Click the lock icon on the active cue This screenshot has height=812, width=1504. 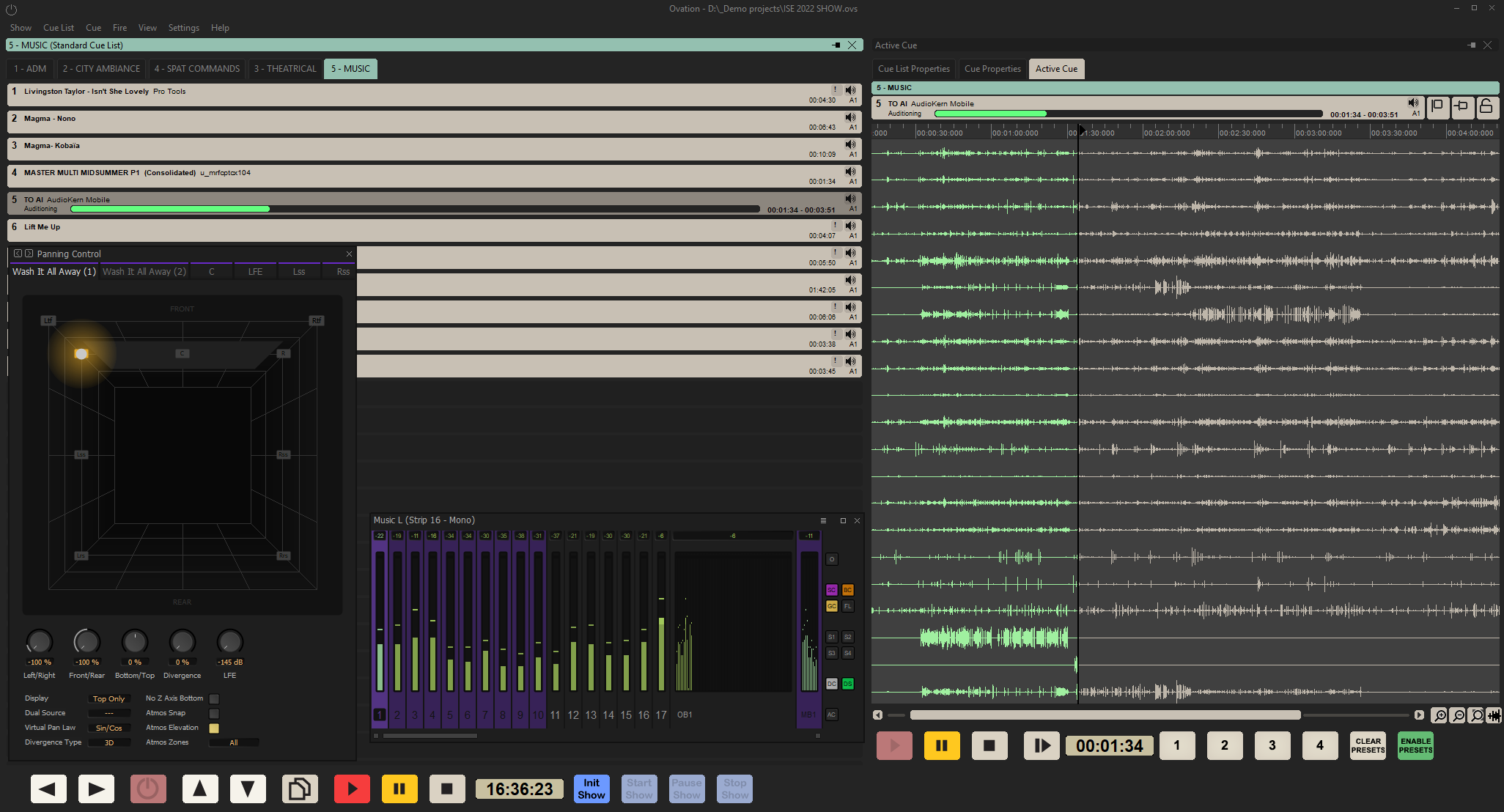[x=1486, y=107]
